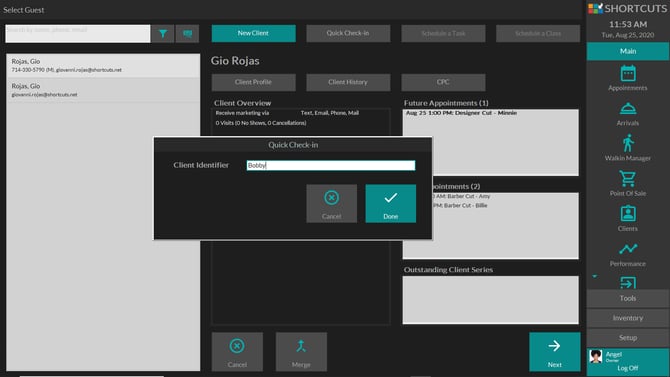The width and height of the screenshot is (670, 377).
Task: Open Client History
Action: (348, 82)
